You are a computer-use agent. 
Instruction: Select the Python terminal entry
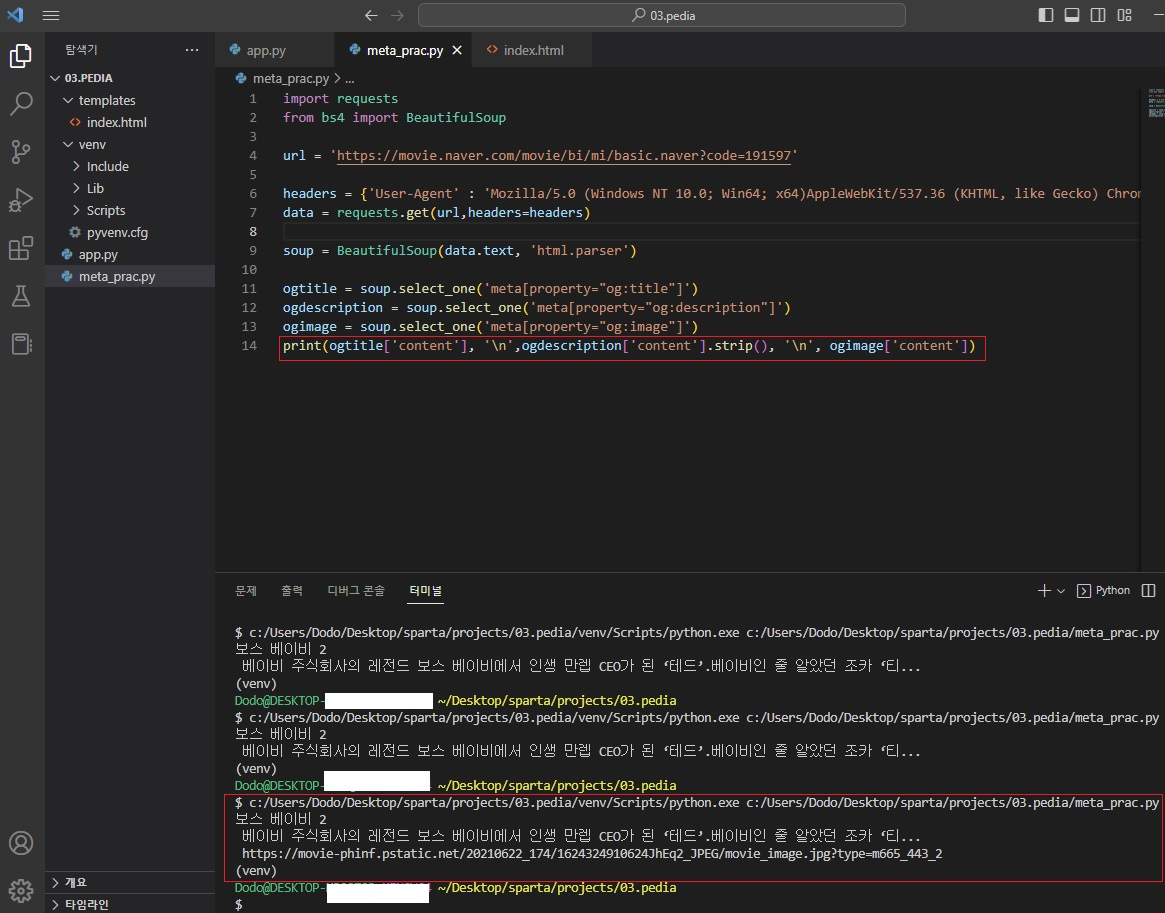click(1103, 591)
